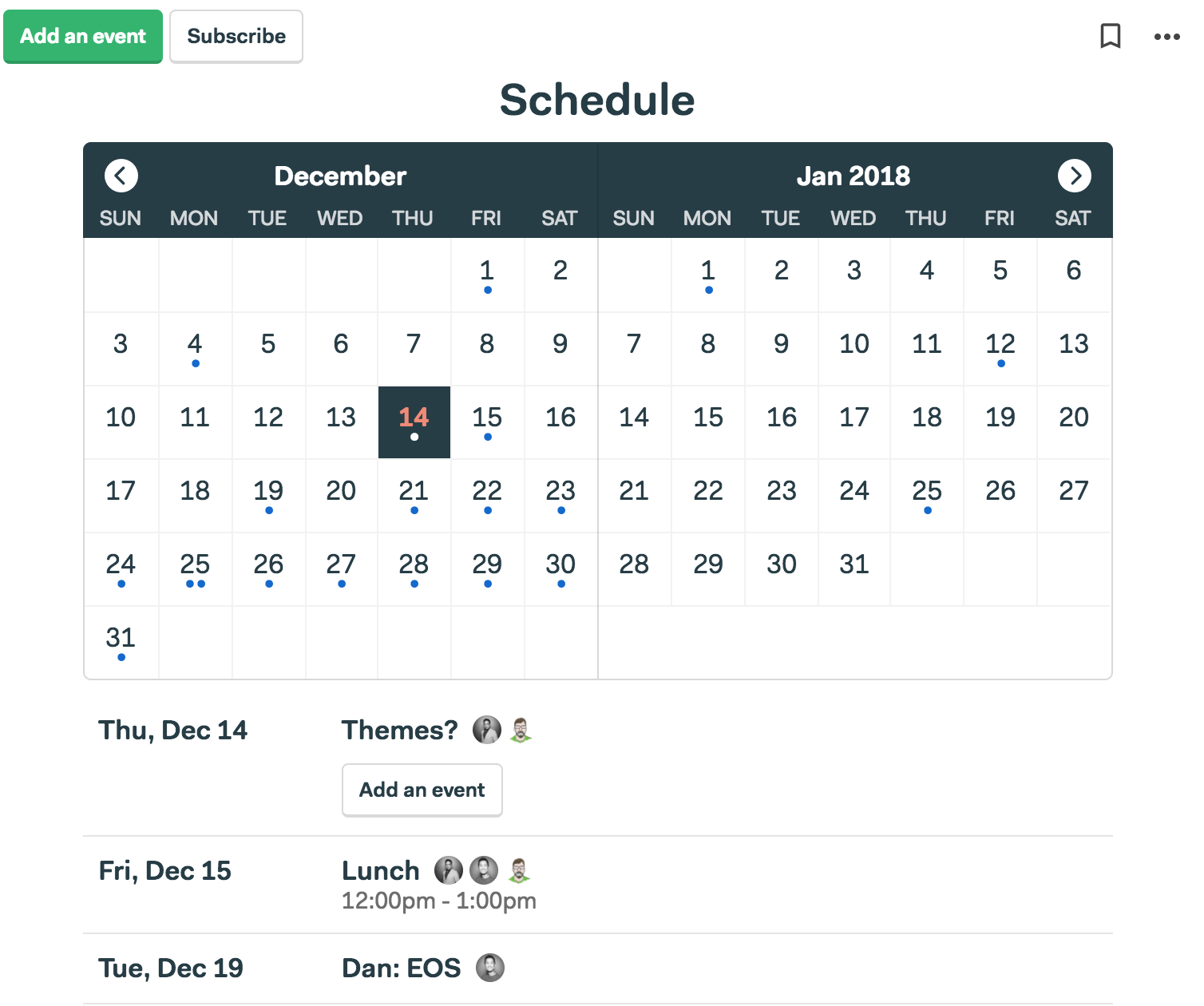Select December 4 on the calendar
Screen dimensions: 1204x1006
(x=195, y=349)
